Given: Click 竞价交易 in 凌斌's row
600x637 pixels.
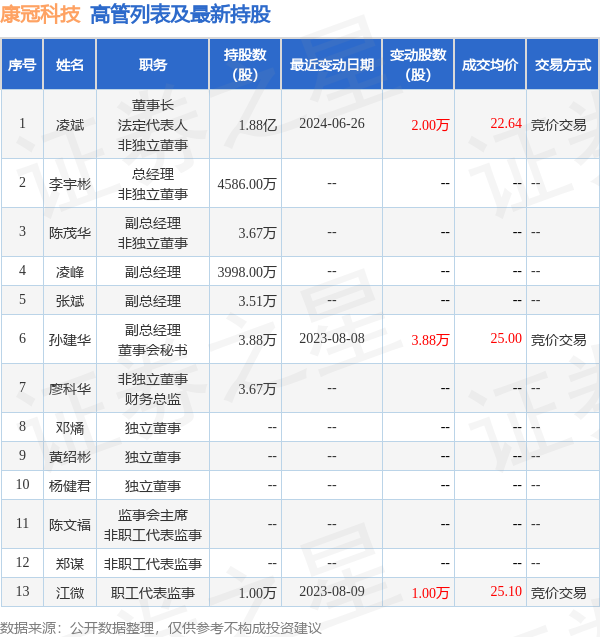Looking at the screenshot, I should pos(559,125).
